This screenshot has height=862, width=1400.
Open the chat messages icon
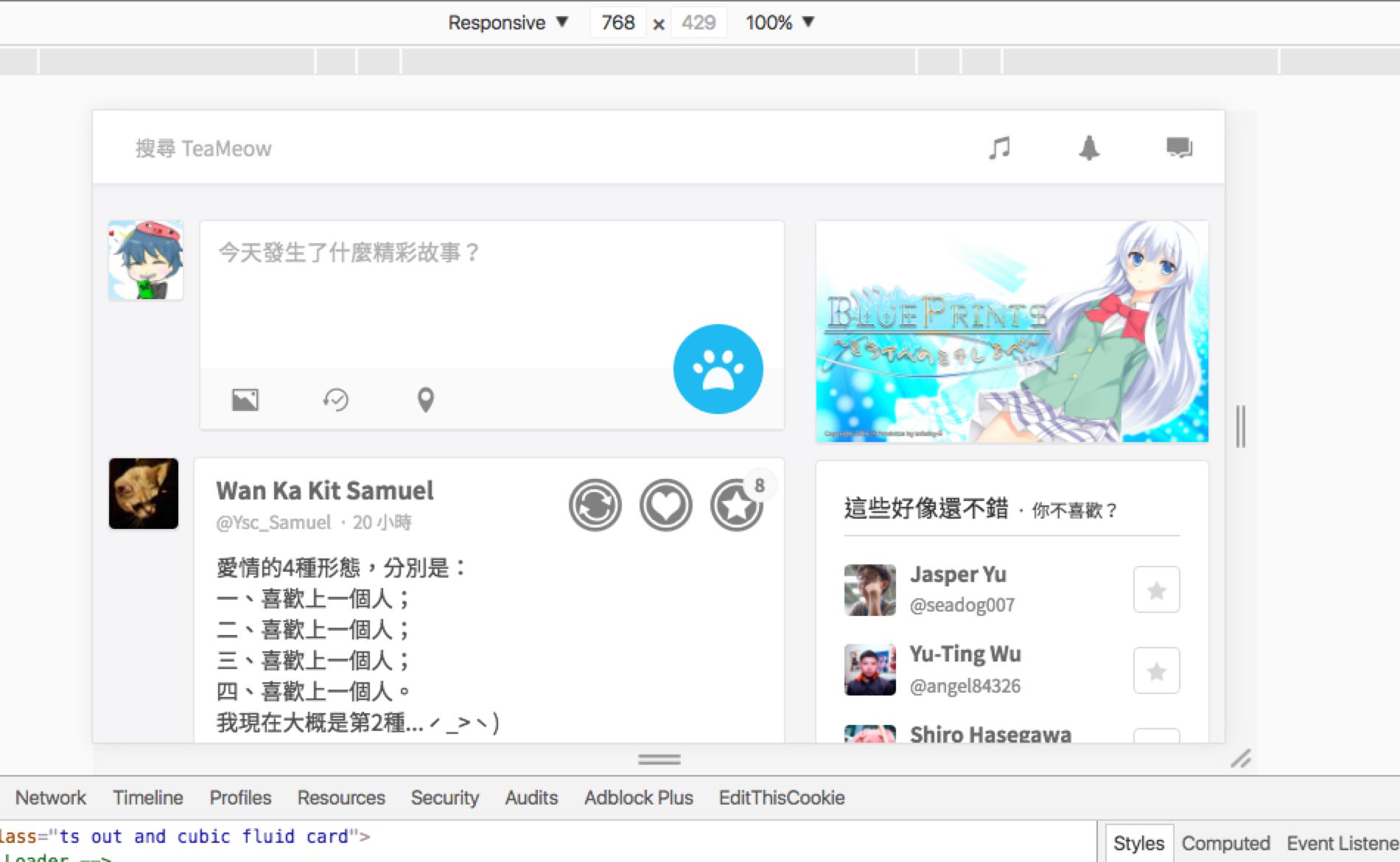(1179, 148)
